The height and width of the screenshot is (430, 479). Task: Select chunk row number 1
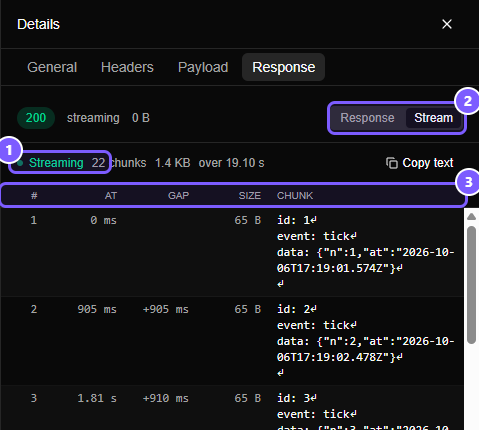point(232,252)
